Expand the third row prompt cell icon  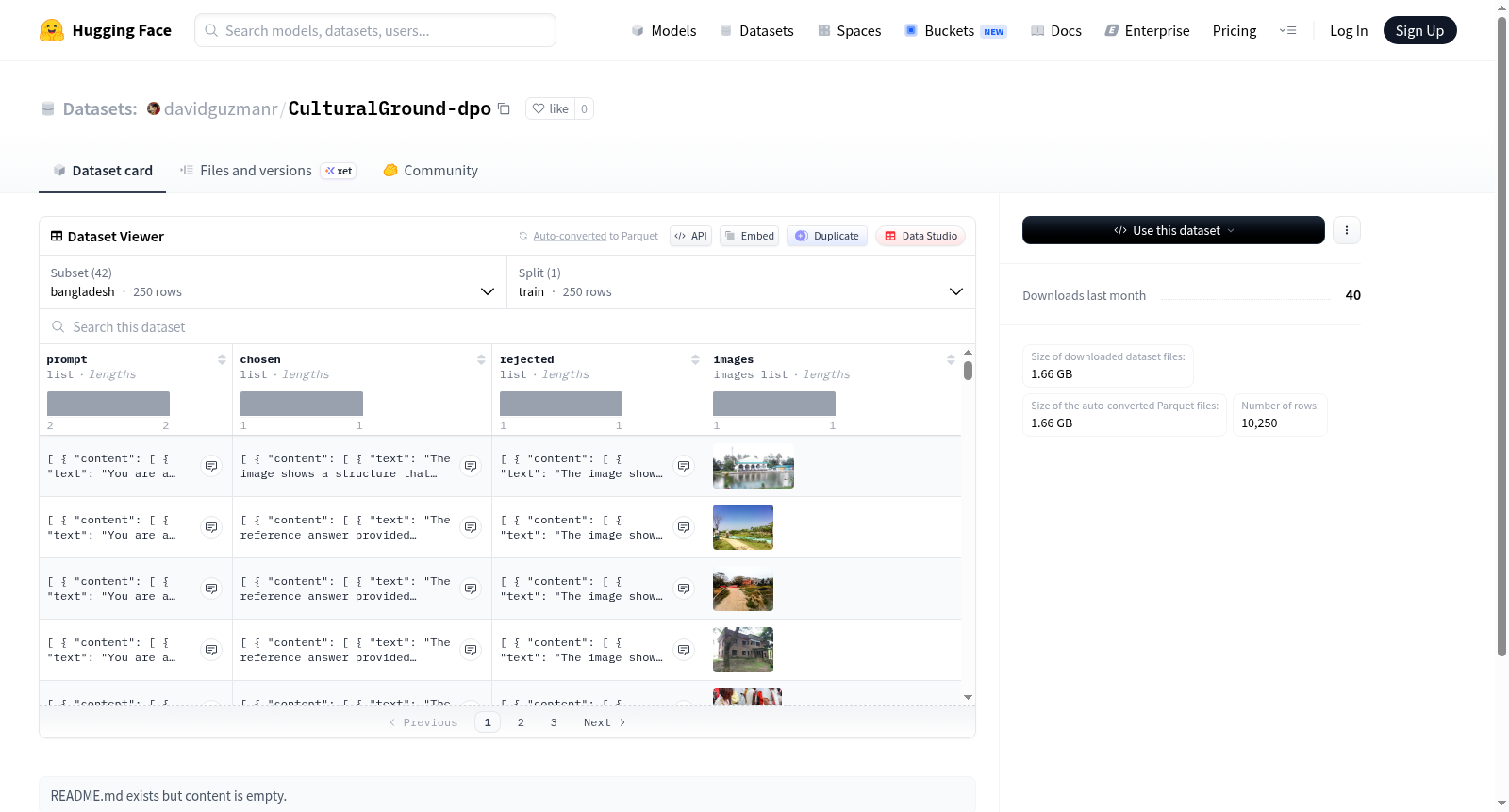pos(211,588)
